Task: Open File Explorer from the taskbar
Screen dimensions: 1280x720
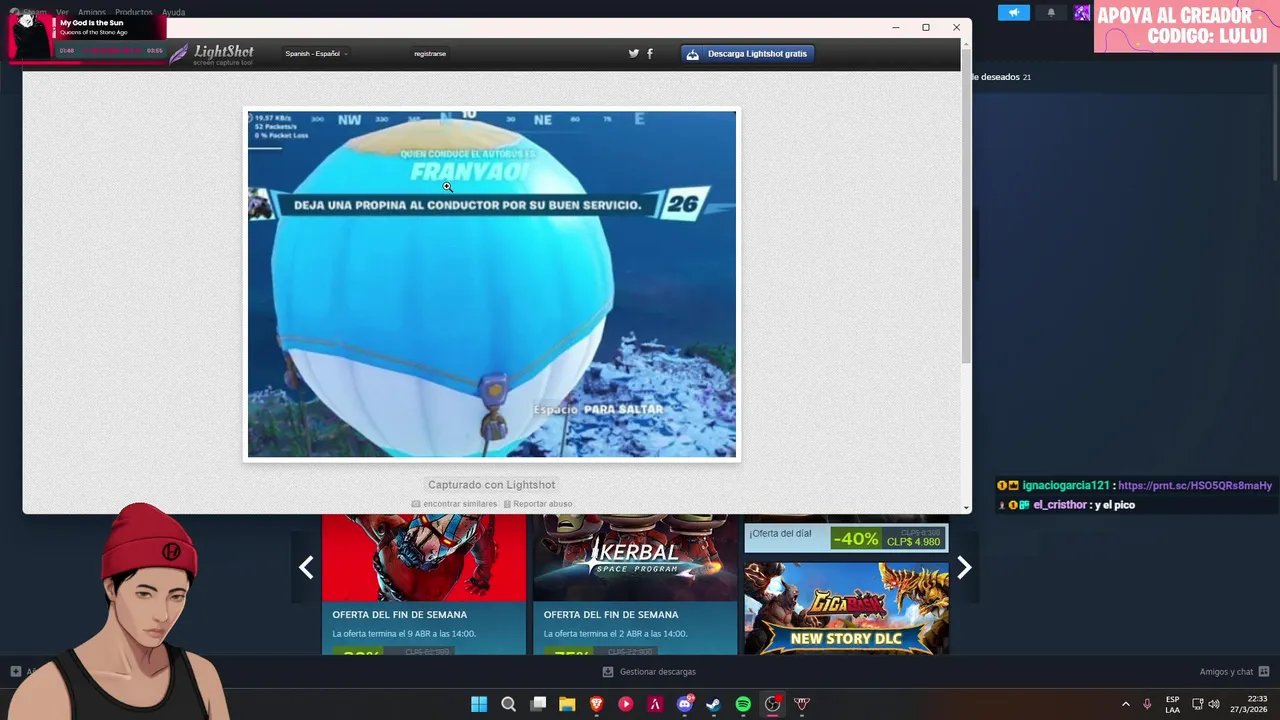Action: tap(567, 704)
